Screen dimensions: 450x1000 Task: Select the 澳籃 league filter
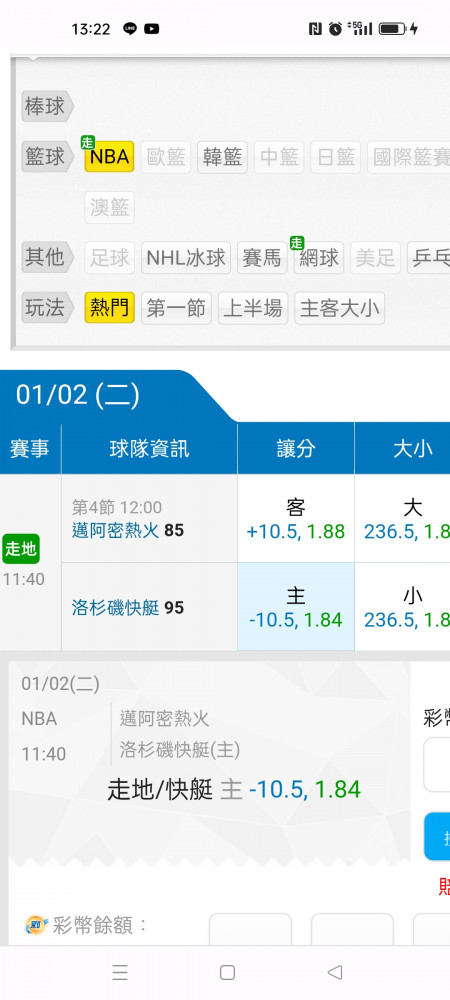(x=110, y=207)
